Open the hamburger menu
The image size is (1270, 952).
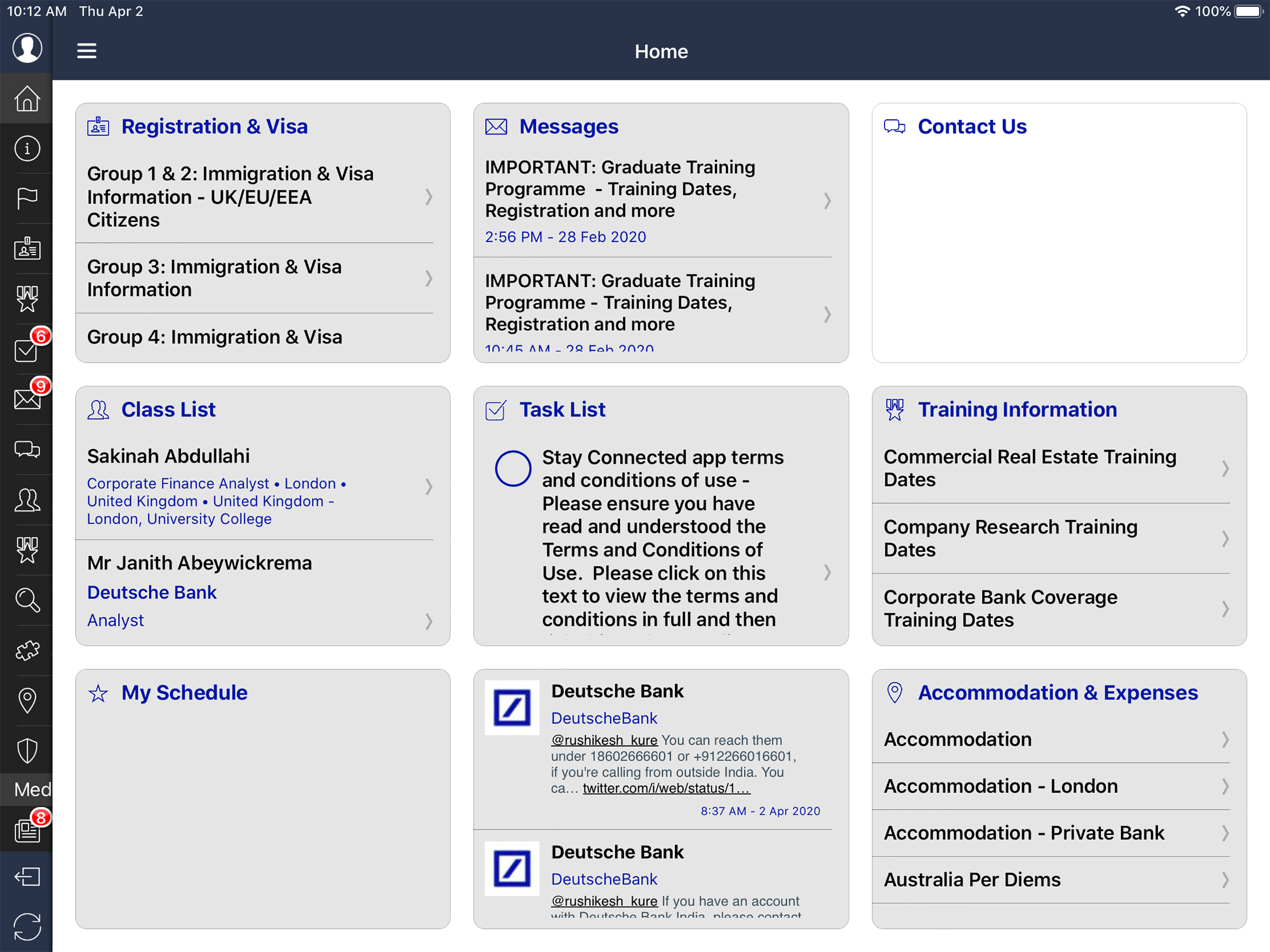pyautogui.click(x=86, y=51)
